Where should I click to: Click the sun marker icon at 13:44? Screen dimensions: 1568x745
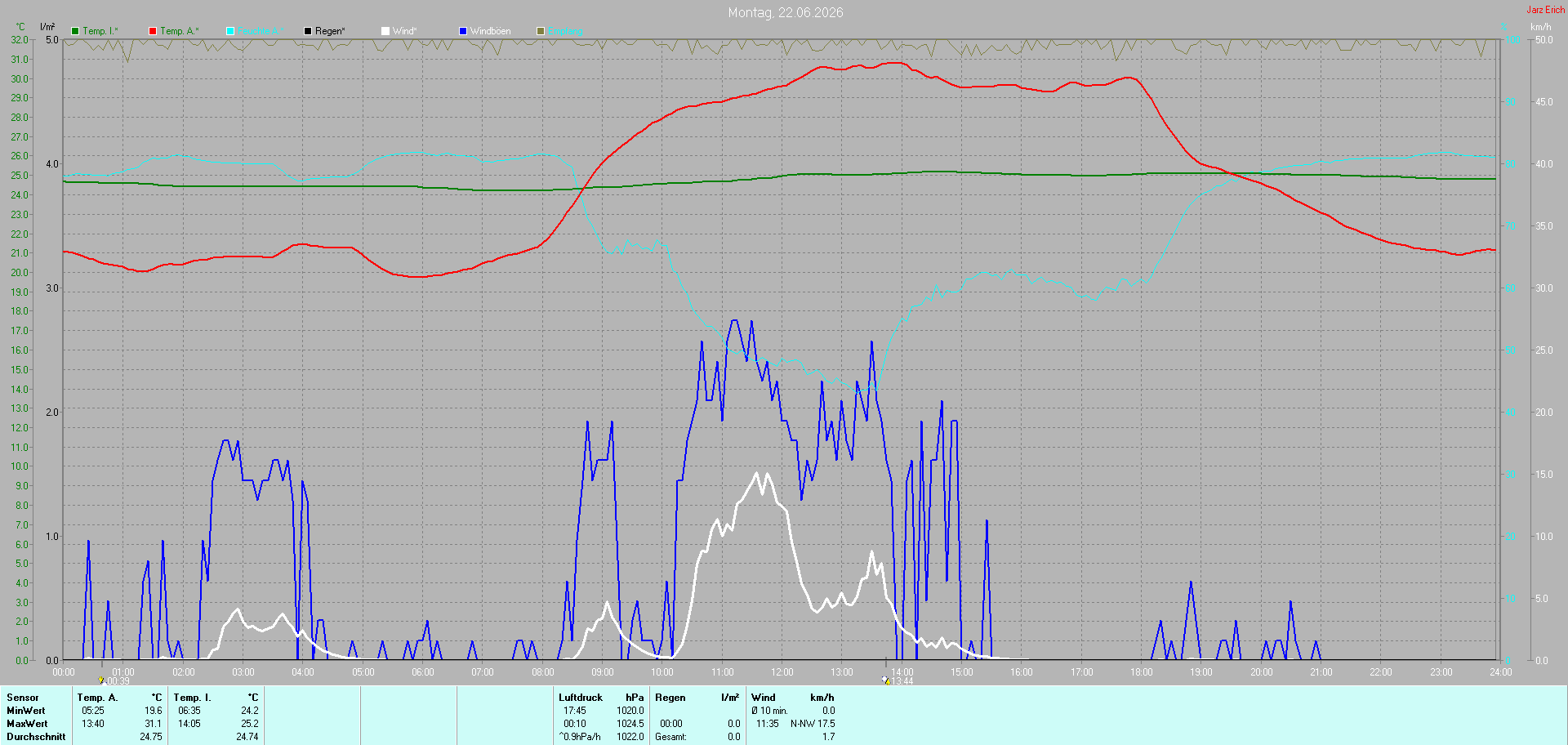click(885, 680)
